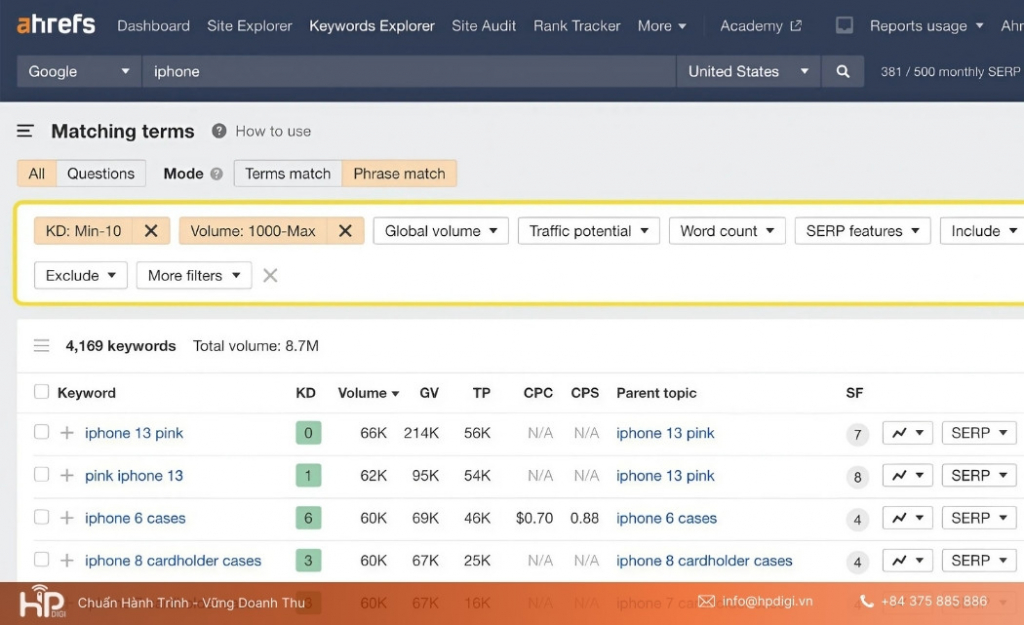Add iphone 8 cardholder cases with plus icon
Screen dimensions: 1024x625
click(x=67, y=560)
